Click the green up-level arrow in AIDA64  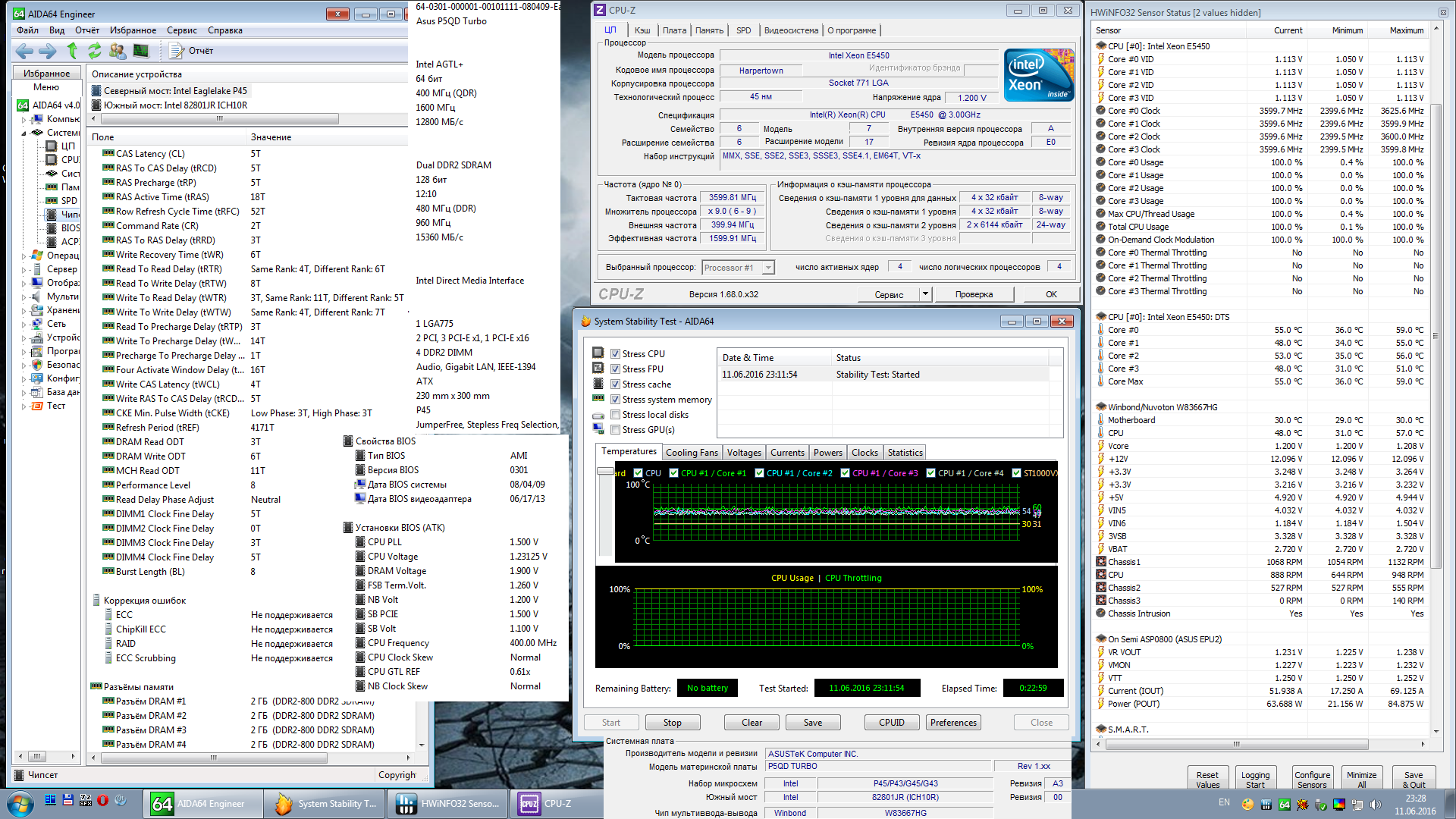click(x=72, y=51)
